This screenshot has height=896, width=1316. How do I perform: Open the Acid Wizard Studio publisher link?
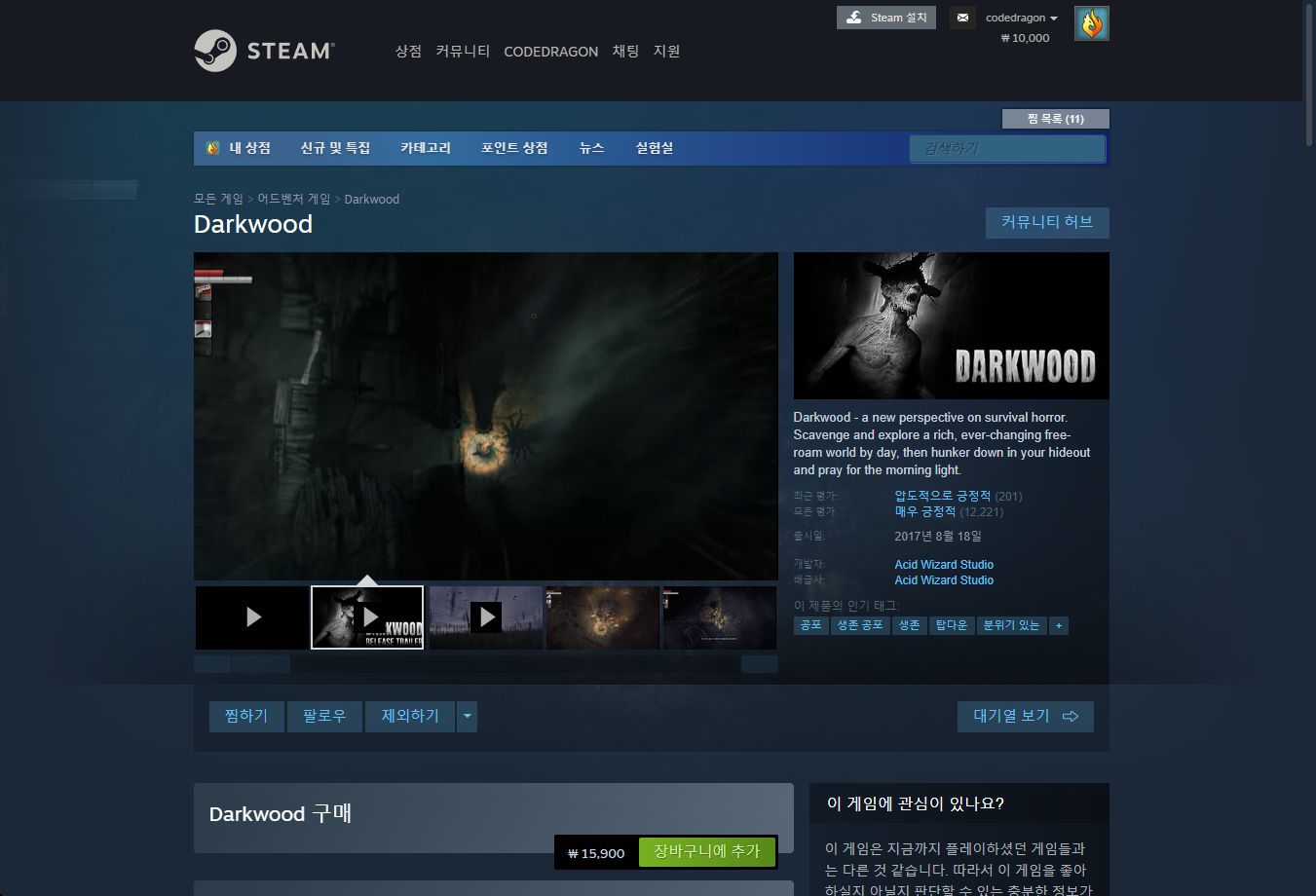pos(944,580)
